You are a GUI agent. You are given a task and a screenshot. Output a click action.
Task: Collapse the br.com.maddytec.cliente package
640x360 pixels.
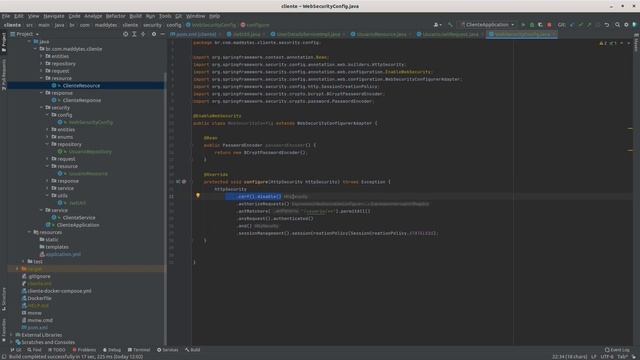35,49
